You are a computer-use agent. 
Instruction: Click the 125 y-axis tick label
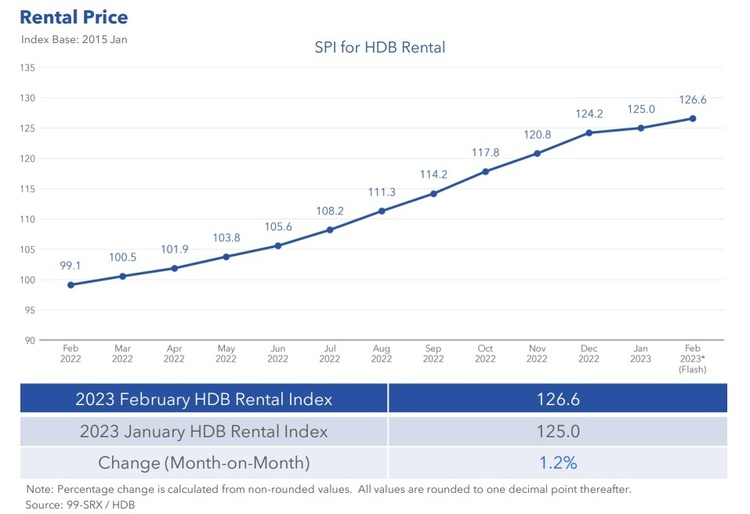[28, 128]
